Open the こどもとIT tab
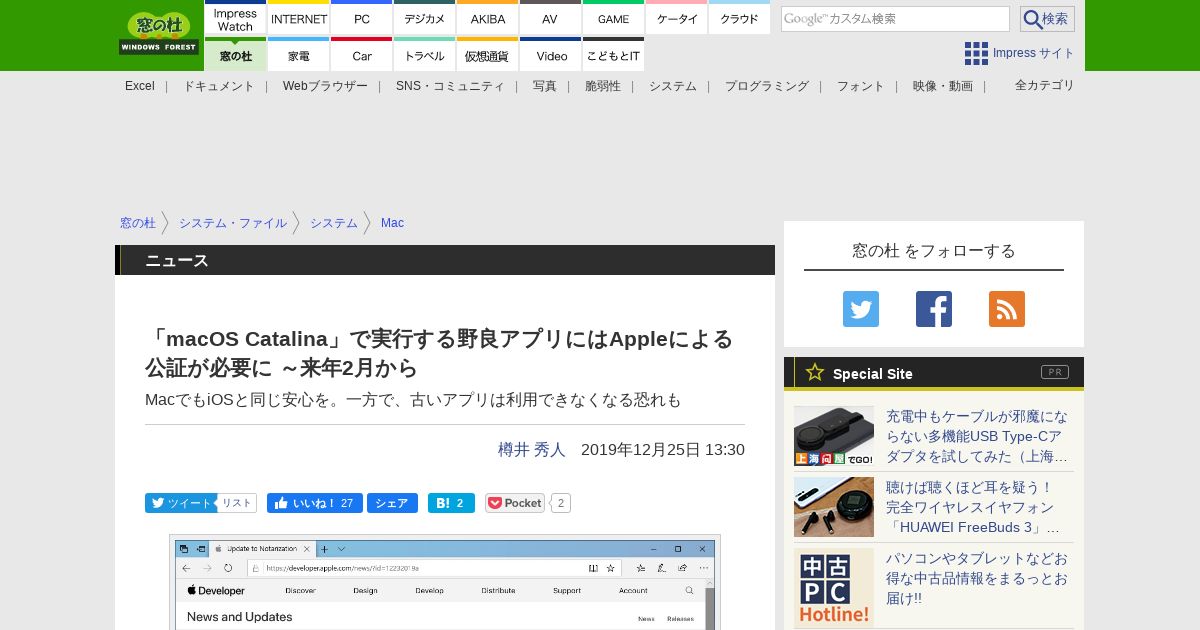 (x=613, y=54)
